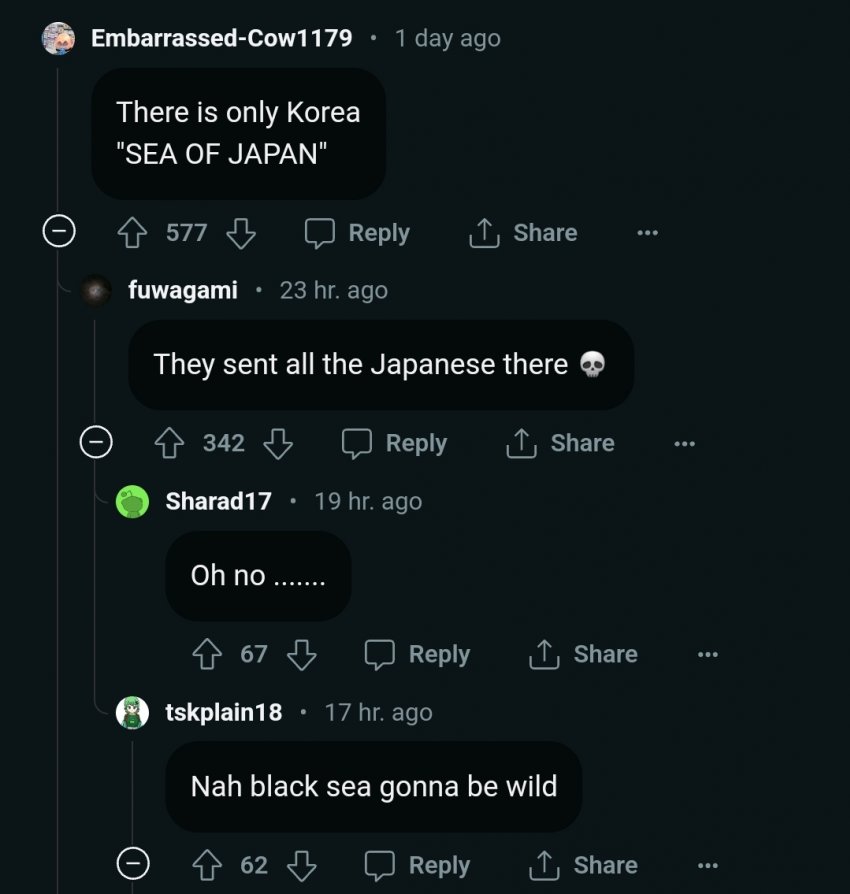Reply to the "SEA OF JAPAN" comment

point(357,233)
